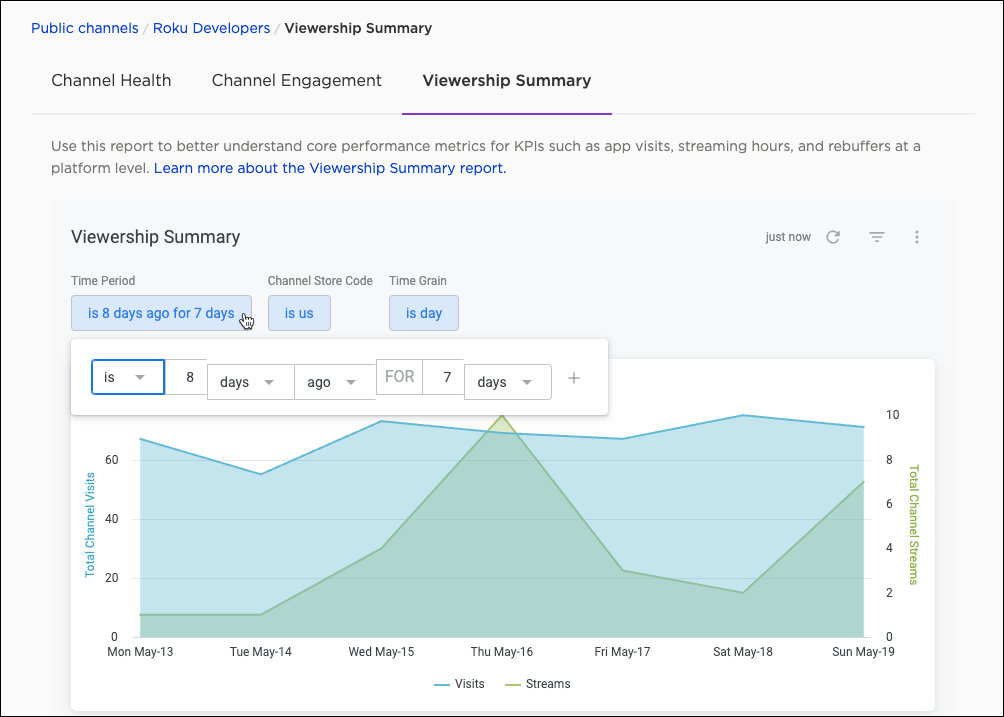
Task: Click the refresh report icon
Action: coord(833,237)
